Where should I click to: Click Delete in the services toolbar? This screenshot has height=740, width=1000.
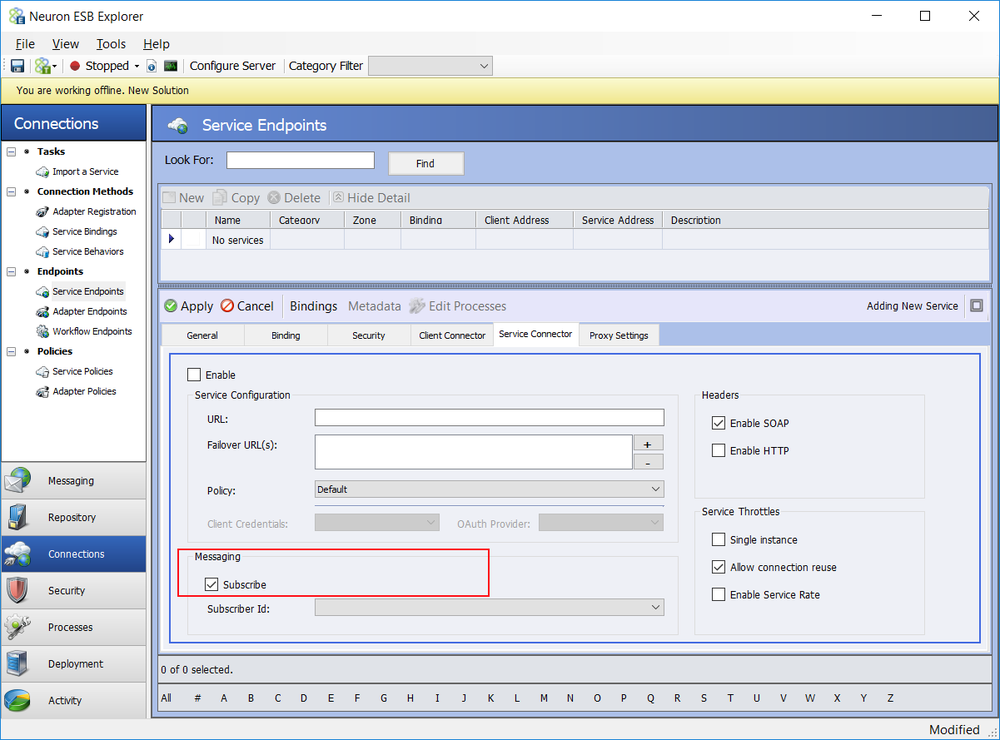[294, 198]
